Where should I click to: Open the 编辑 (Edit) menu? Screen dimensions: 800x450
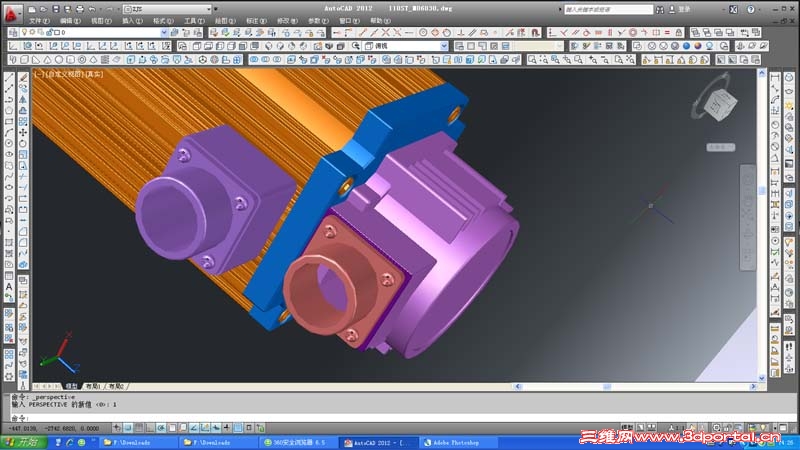70,21
